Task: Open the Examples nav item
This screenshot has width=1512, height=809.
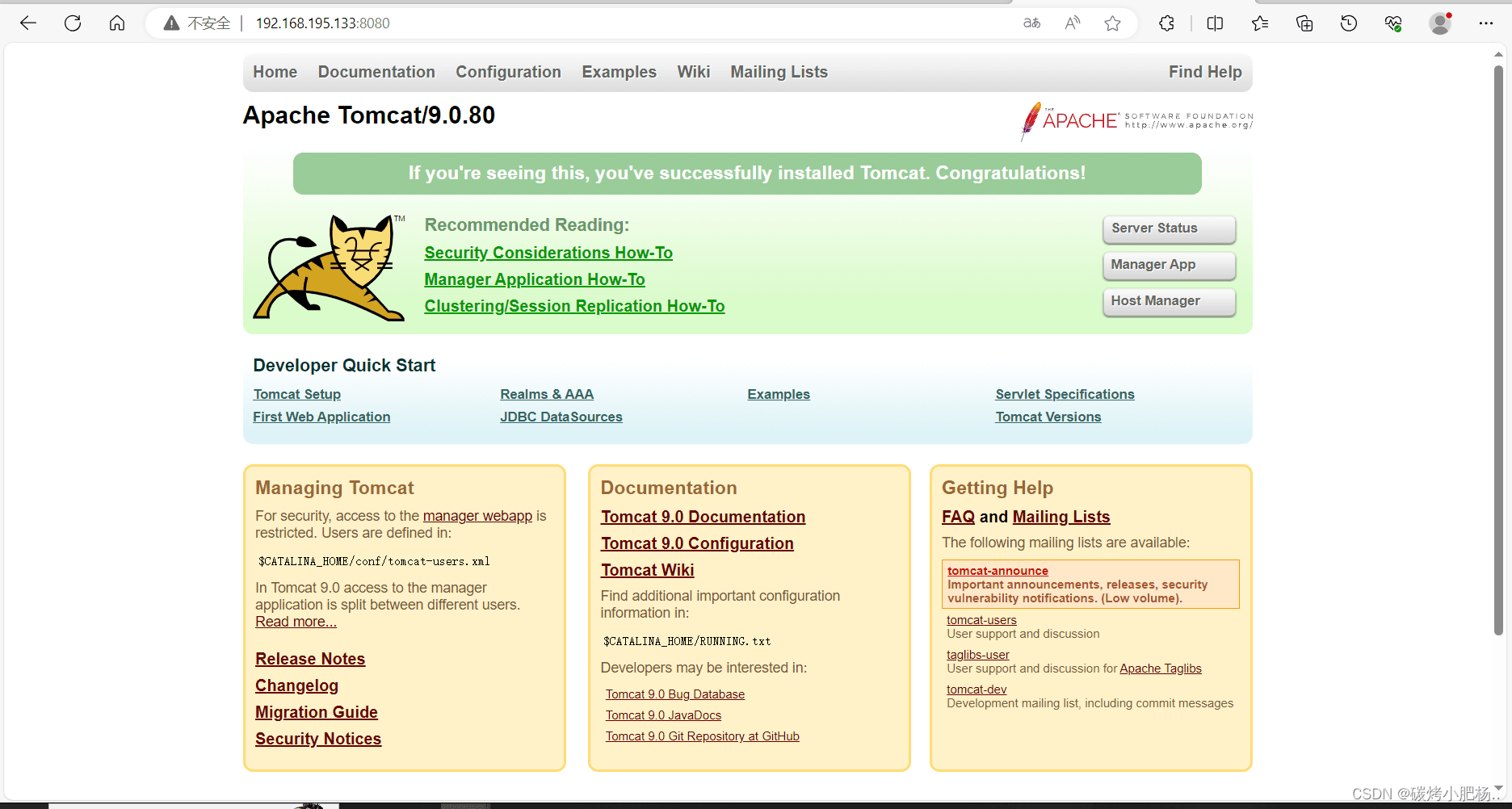Action: (619, 72)
